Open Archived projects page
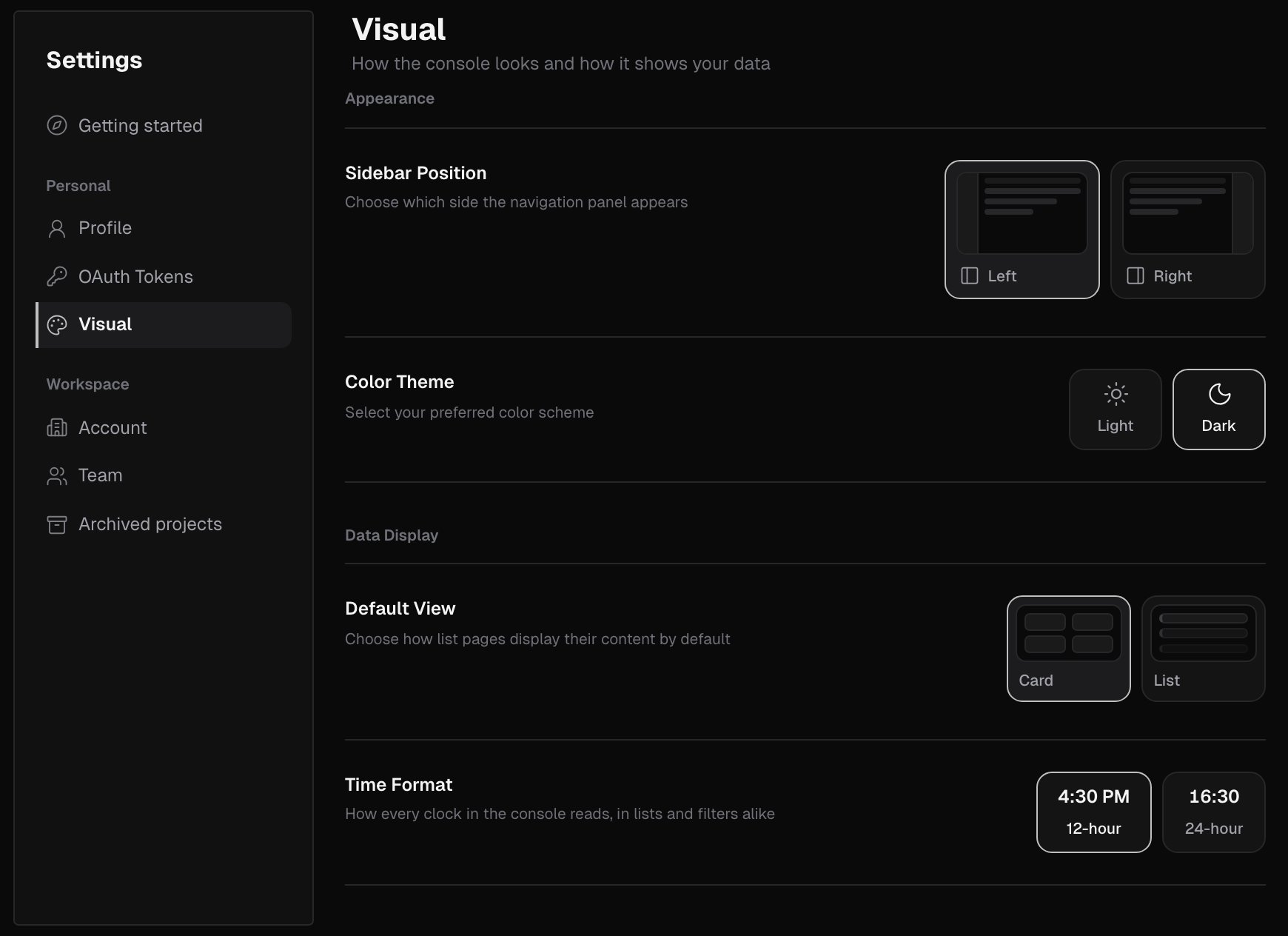This screenshot has width=1288, height=936. click(x=164, y=524)
